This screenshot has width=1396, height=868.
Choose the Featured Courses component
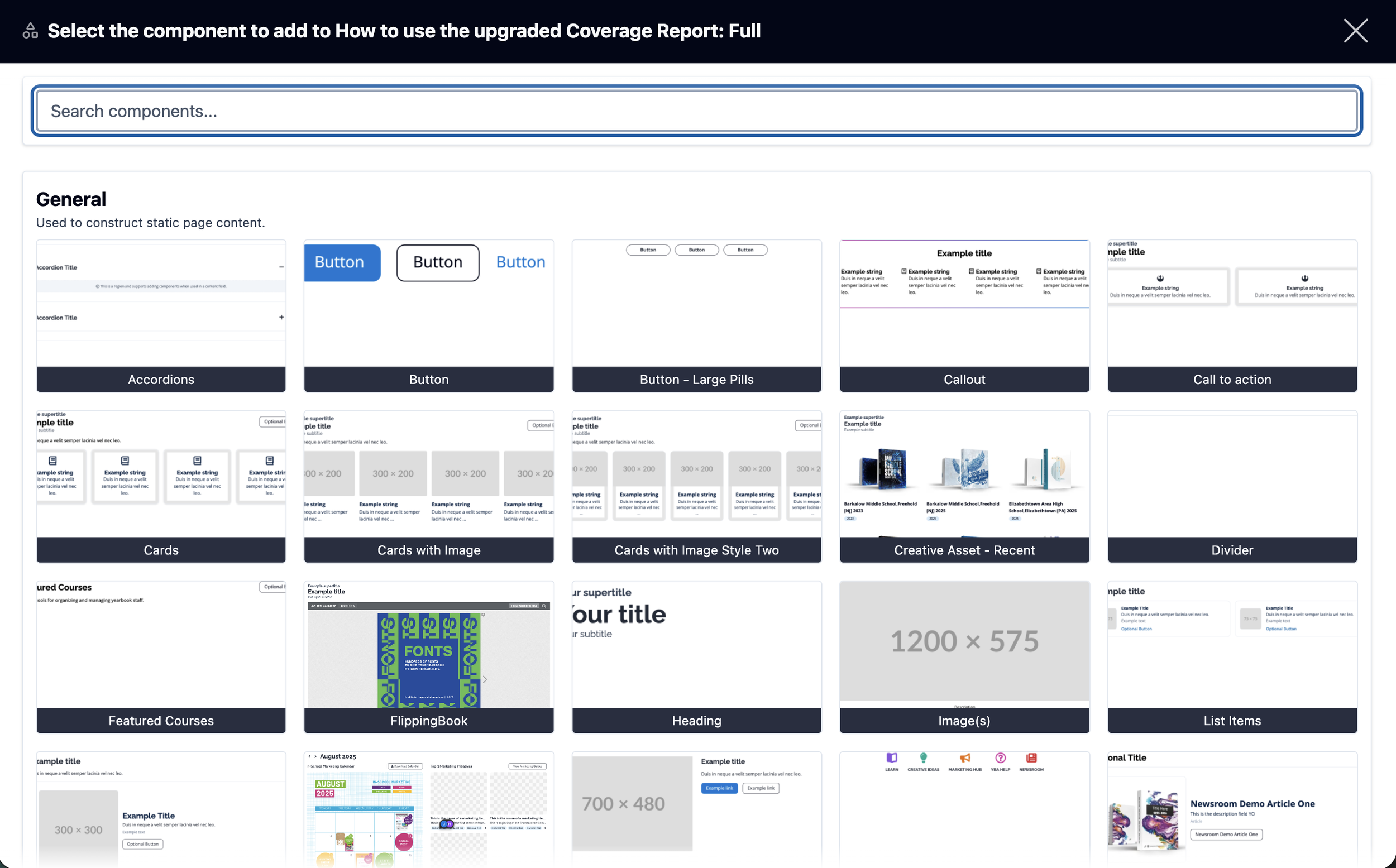point(161,657)
